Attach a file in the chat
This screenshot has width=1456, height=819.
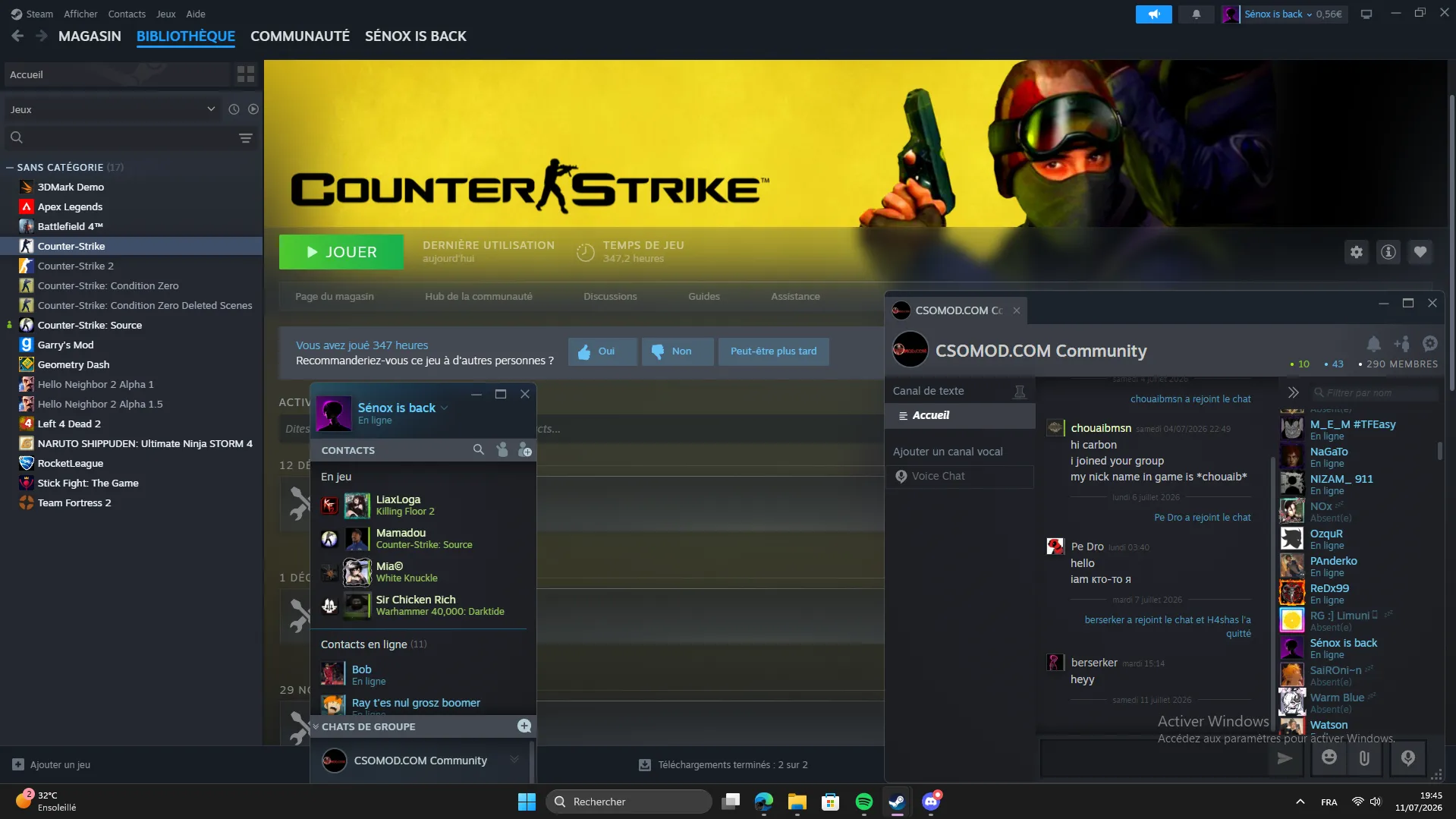1364,758
